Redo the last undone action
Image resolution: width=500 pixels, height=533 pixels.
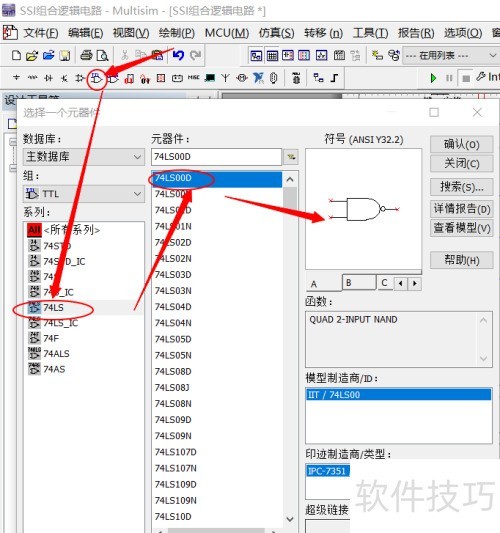click(195, 55)
